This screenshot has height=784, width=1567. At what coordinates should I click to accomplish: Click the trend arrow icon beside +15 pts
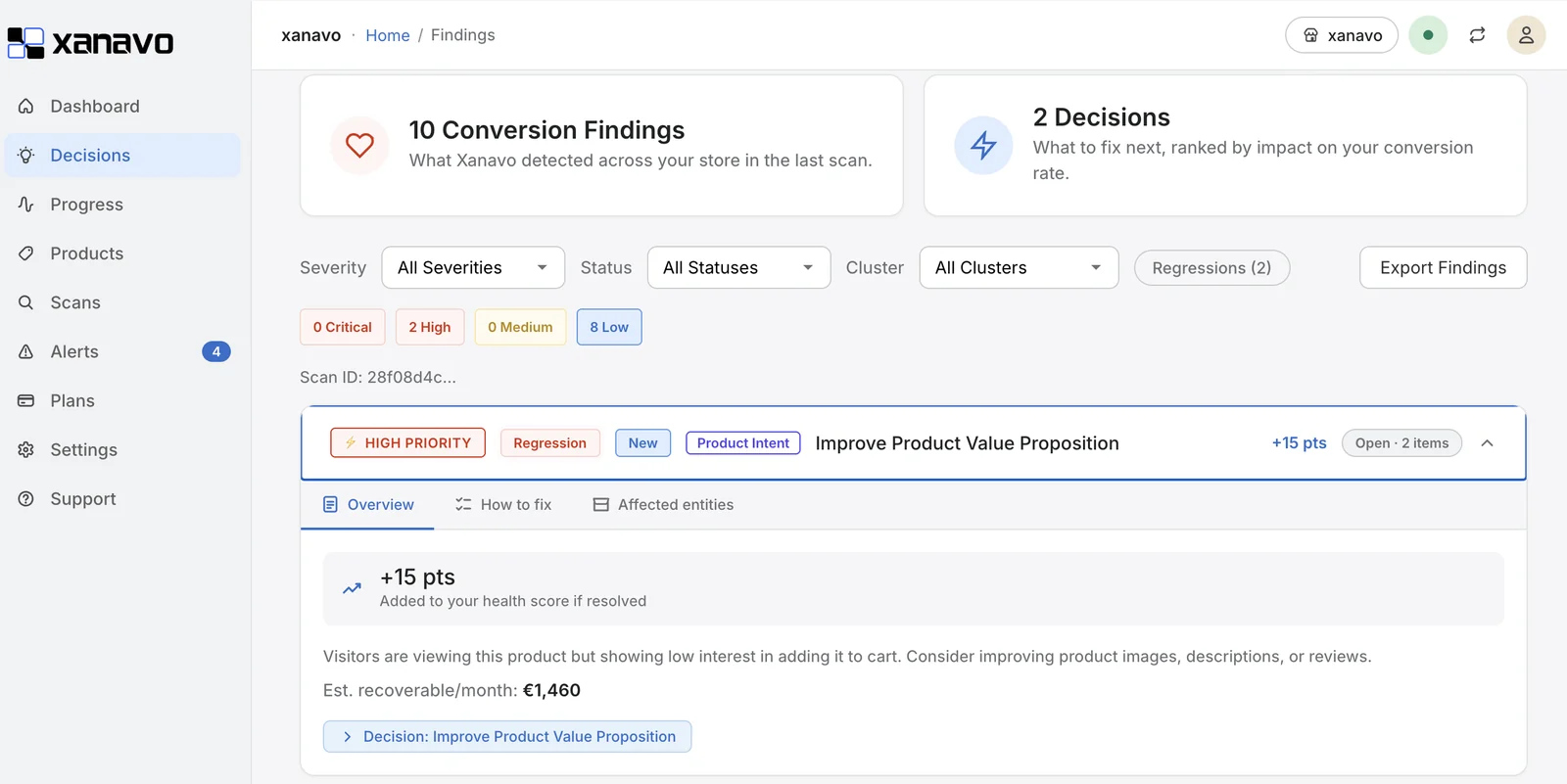point(352,588)
